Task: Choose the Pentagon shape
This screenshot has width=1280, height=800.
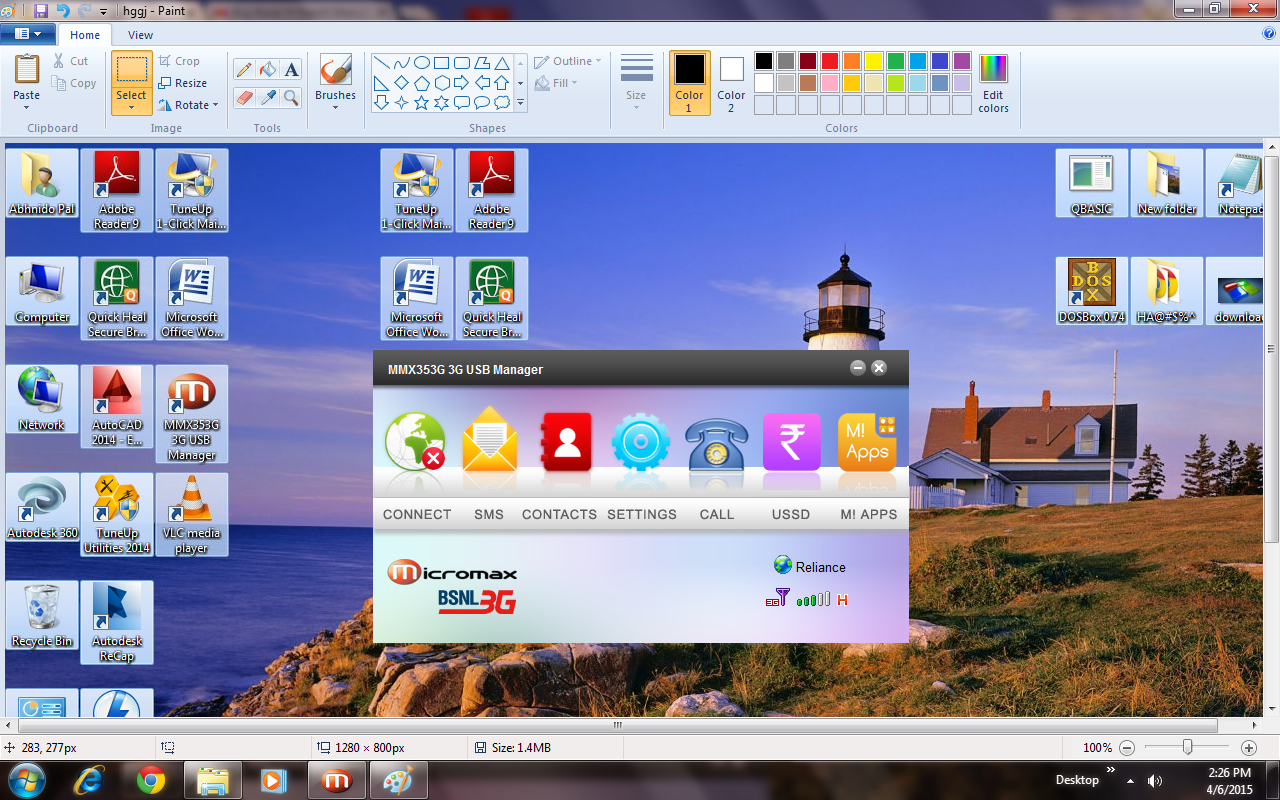Action: 422,83
